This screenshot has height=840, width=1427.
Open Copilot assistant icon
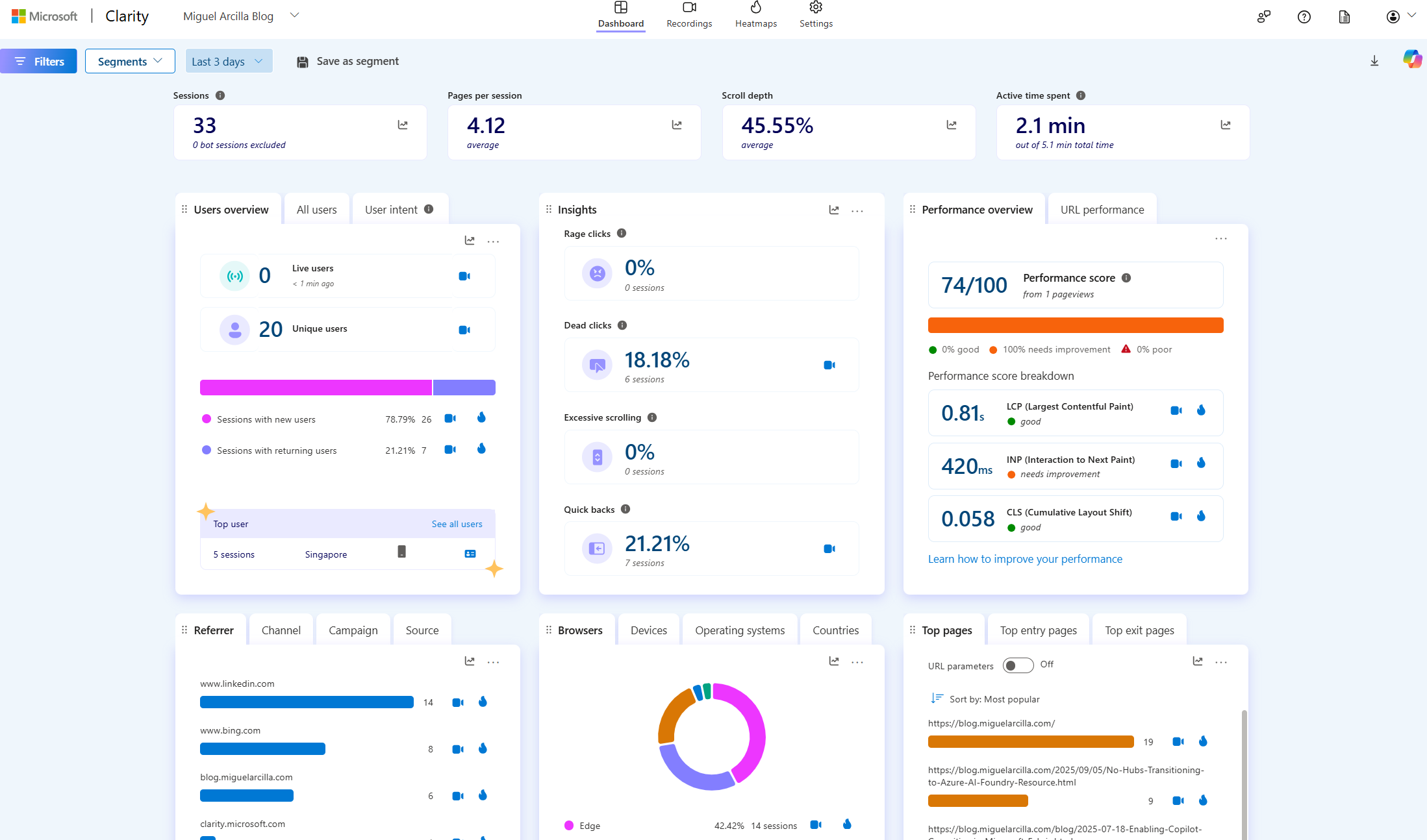point(1412,59)
